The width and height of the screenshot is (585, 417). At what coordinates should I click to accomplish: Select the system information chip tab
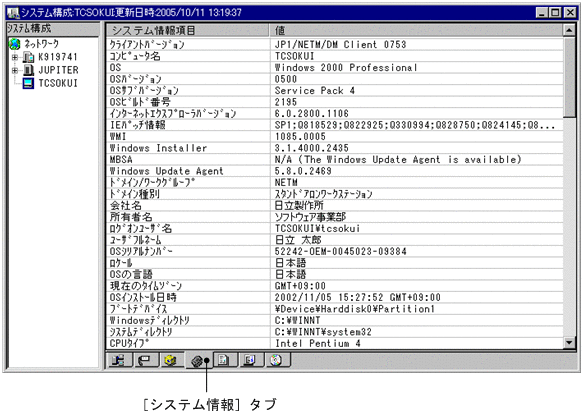tap(199, 361)
